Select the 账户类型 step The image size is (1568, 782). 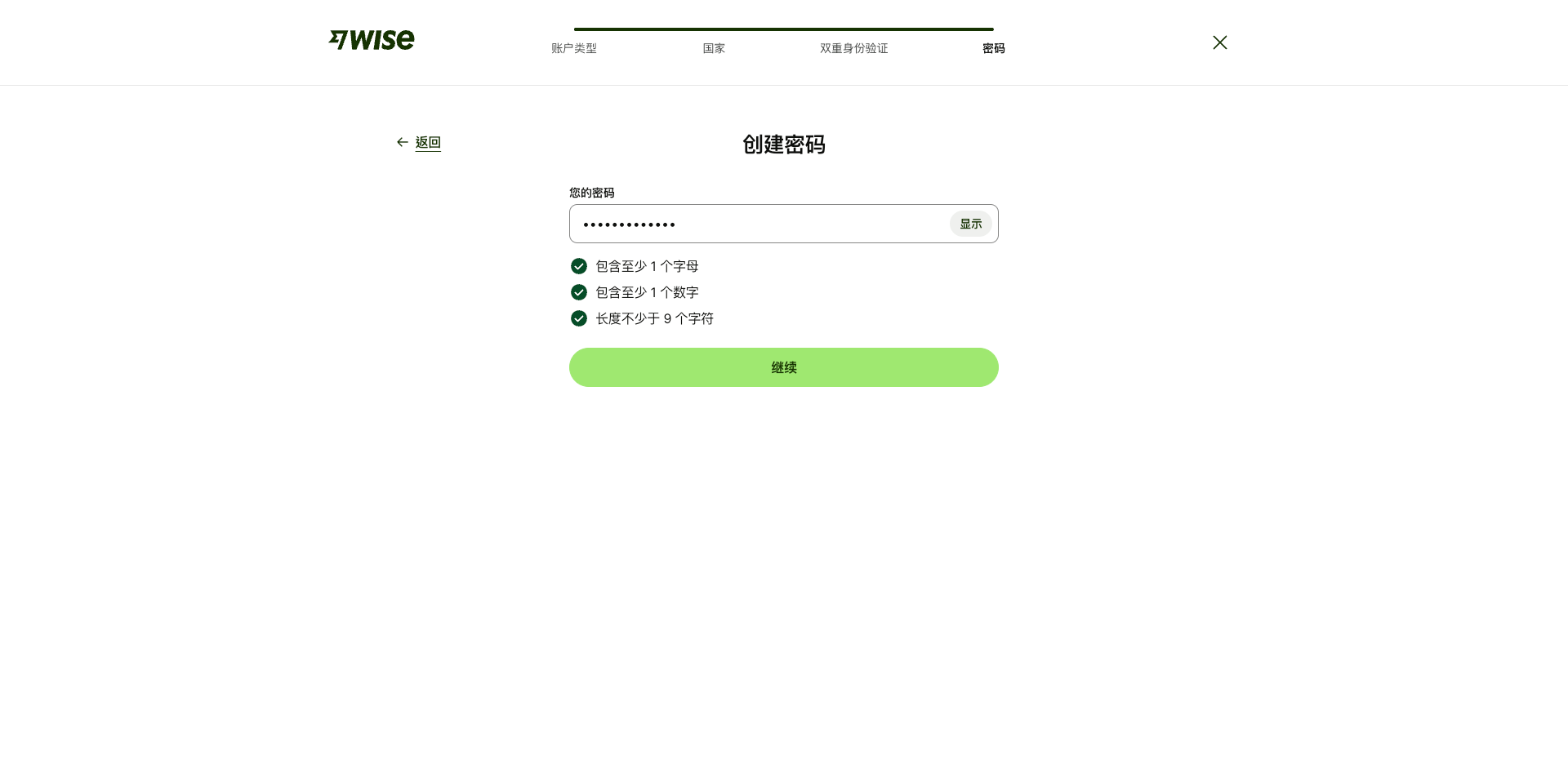(574, 48)
